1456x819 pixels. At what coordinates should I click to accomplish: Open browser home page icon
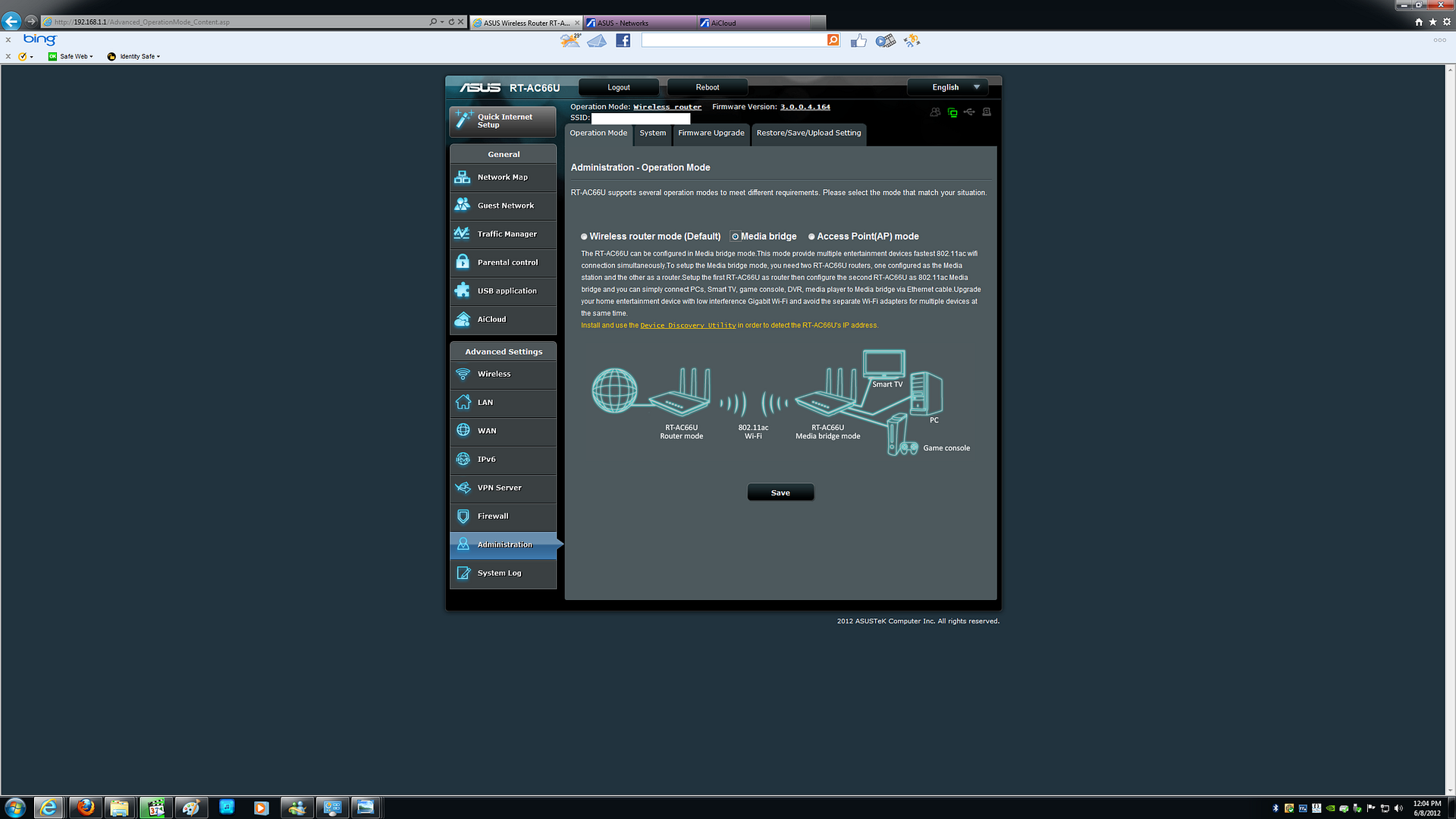tap(1419, 22)
